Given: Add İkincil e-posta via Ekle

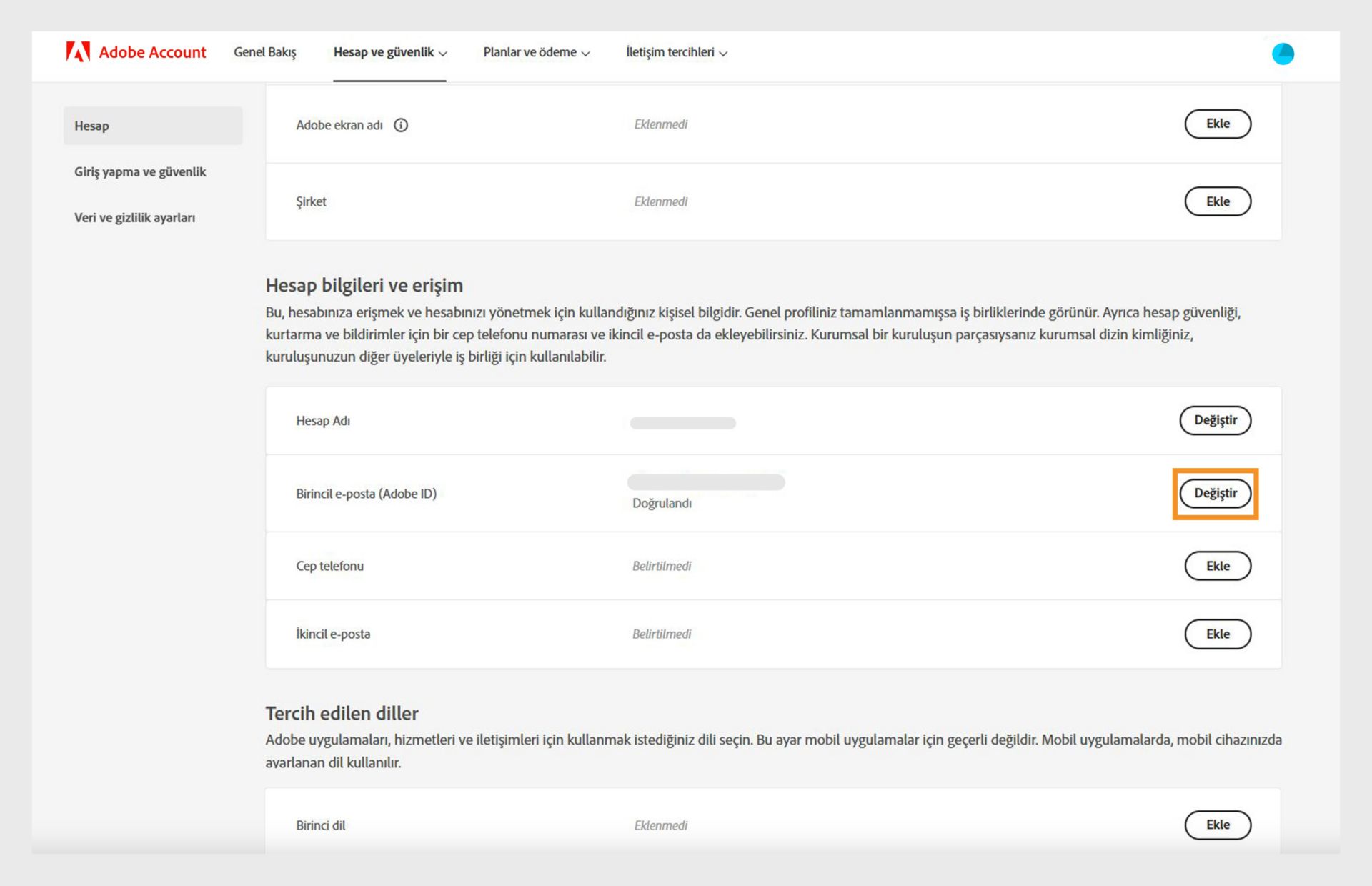Looking at the screenshot, I should pyautogui.click(x=1217, y=634).
